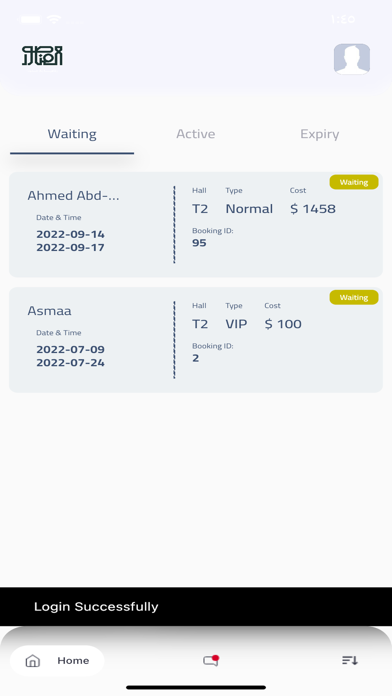Open Ahmed Abd-... booking card
Screen dimensions: 392x696
click(x=196, y=225)
